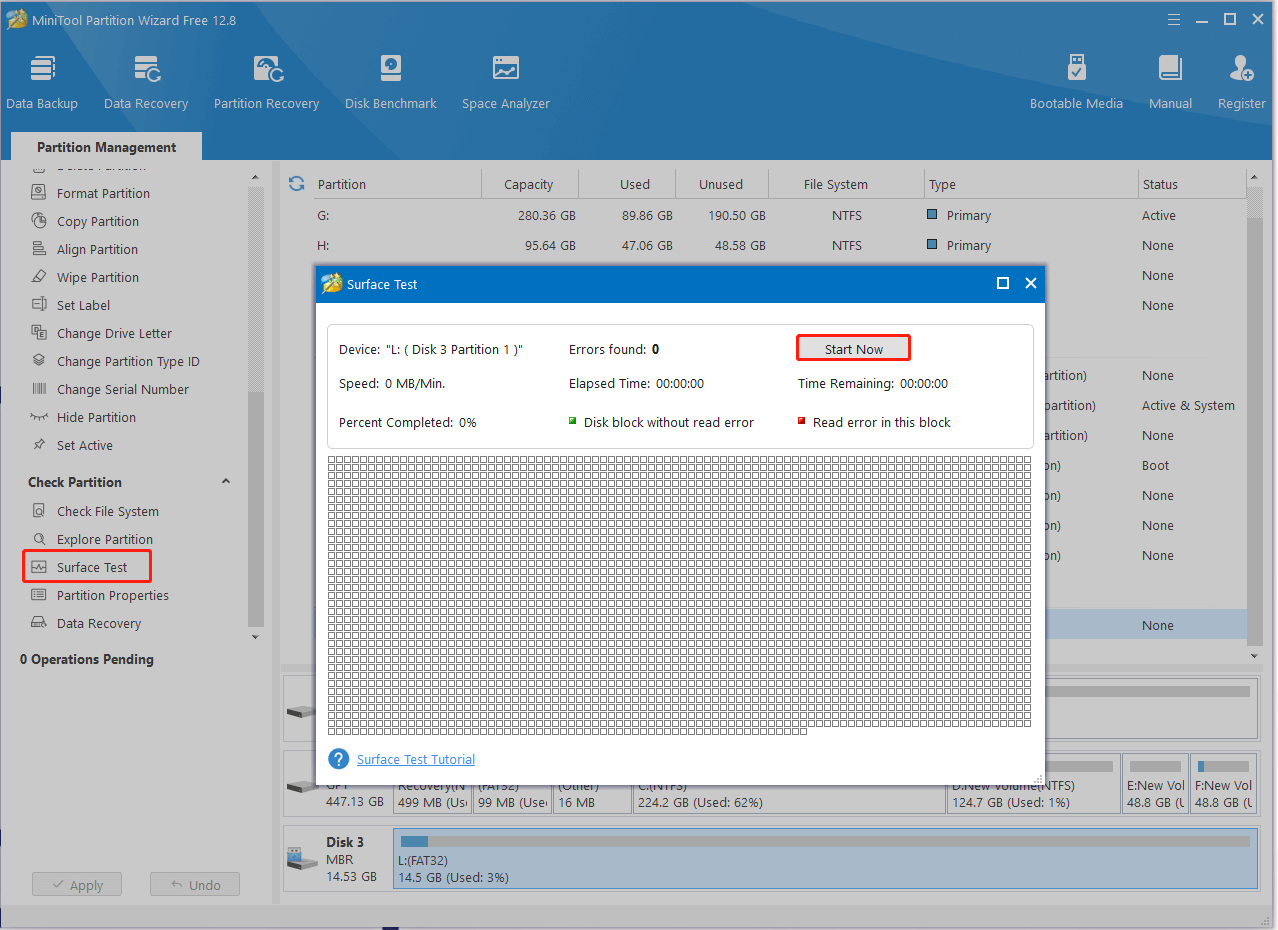This screenshot has width=1278, height=930.
Task: Click the 0 Operations Pending text
Action: (x=87, y=659)
